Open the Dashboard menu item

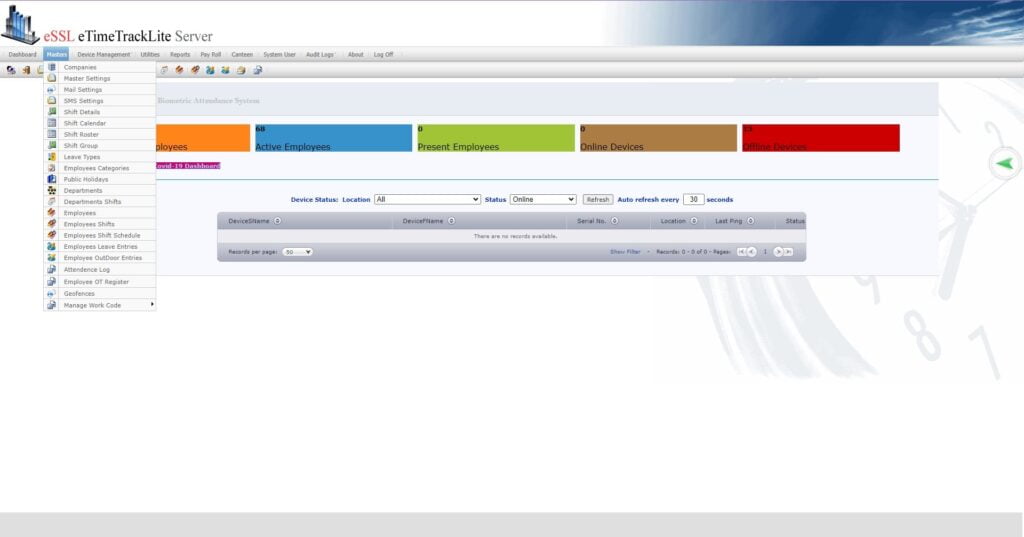pos(22,55)
